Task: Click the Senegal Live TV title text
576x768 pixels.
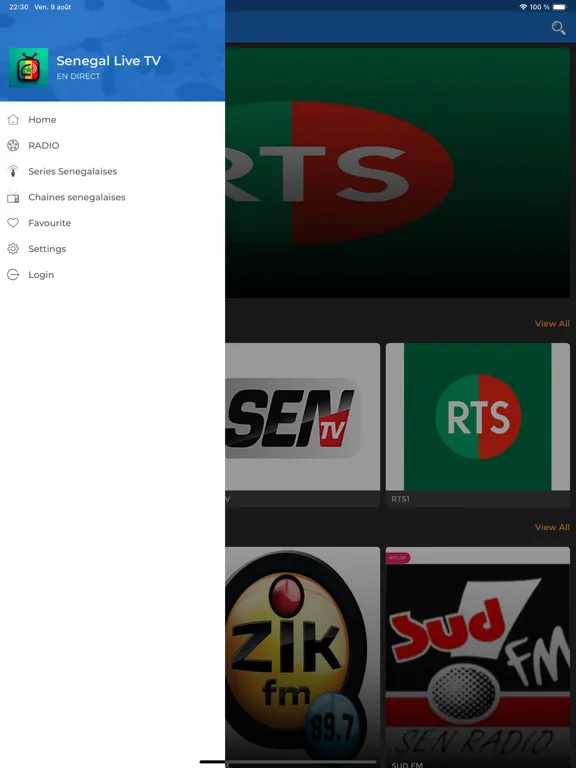Action: [108, 61]
